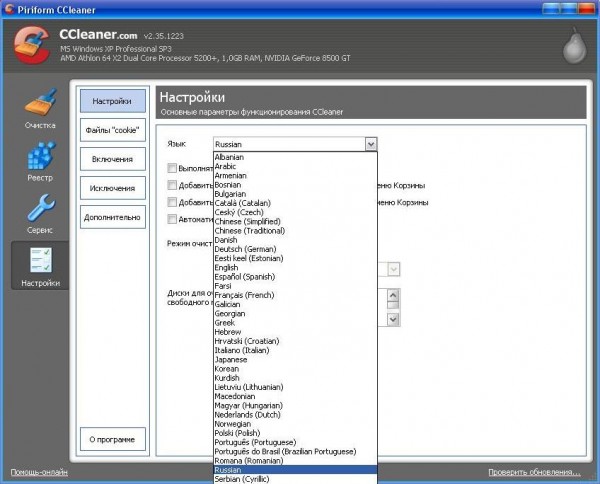This screenshot has width=600, height=484.
Task: Choose Deutsch (German) language
Action: (x=295, y=249)
